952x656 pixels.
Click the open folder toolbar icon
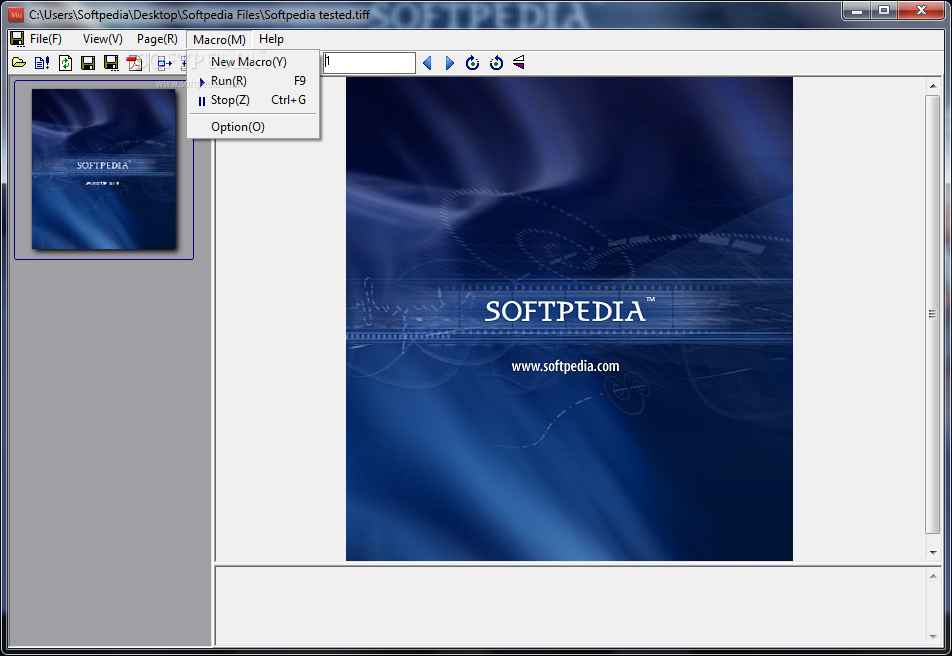[18, 63]
